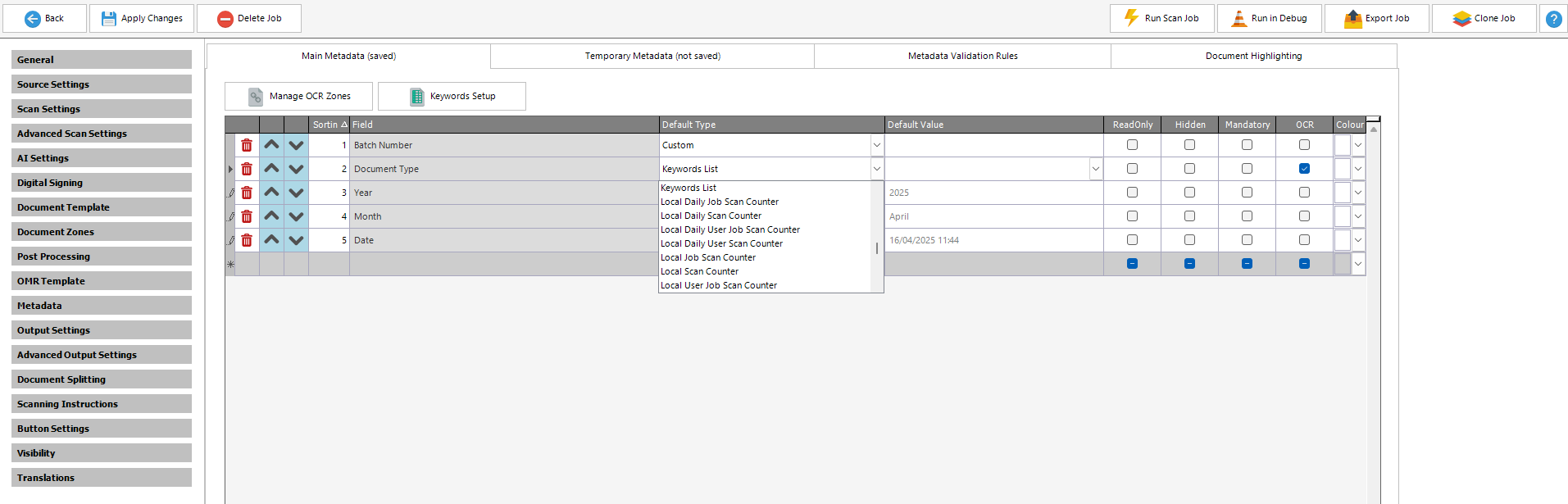Click the Run in Debug cone icon
This screenshot has width=1568, height=504.
tap(1238, 18)
